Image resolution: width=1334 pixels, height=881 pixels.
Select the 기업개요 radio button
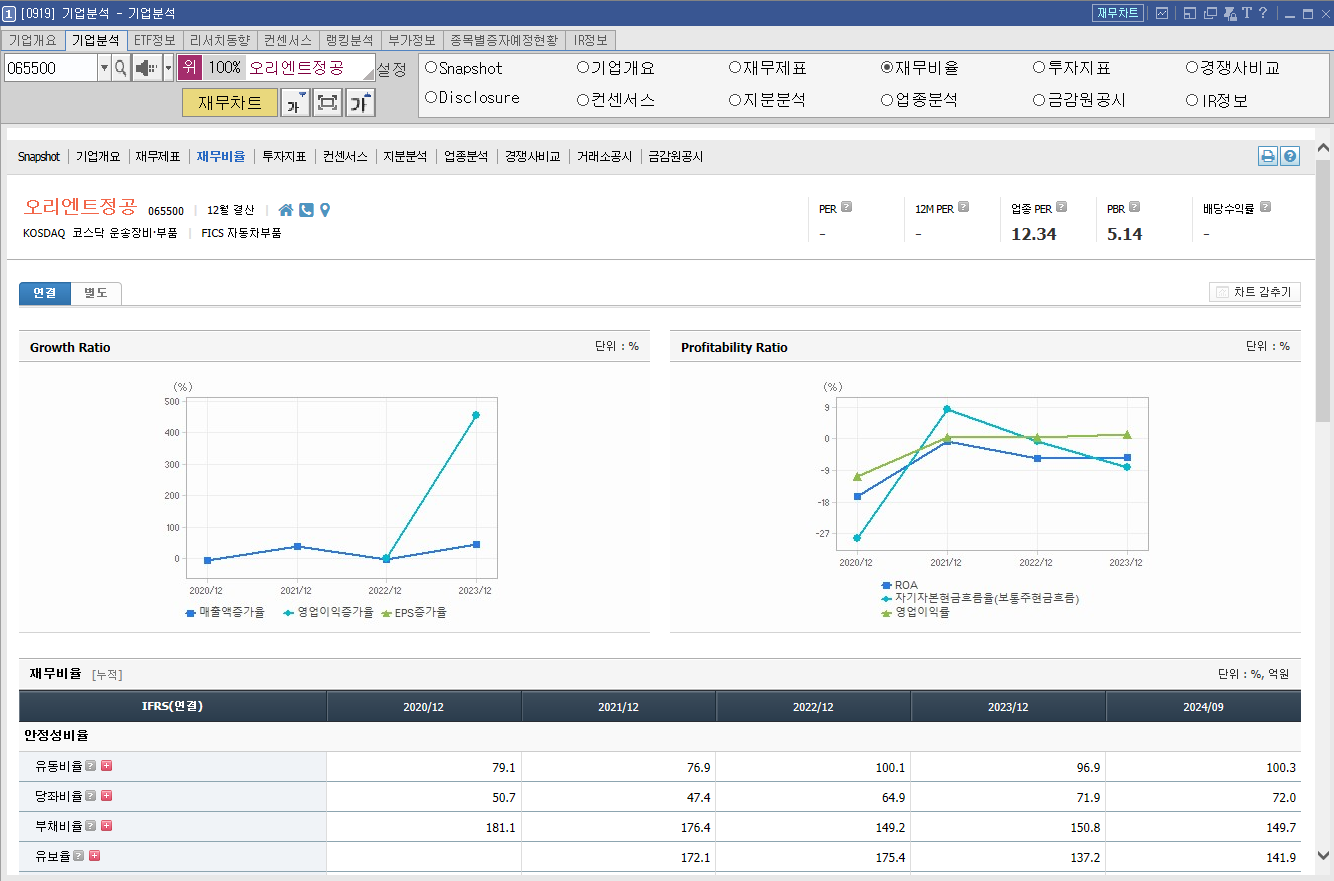tap(583, 67)
